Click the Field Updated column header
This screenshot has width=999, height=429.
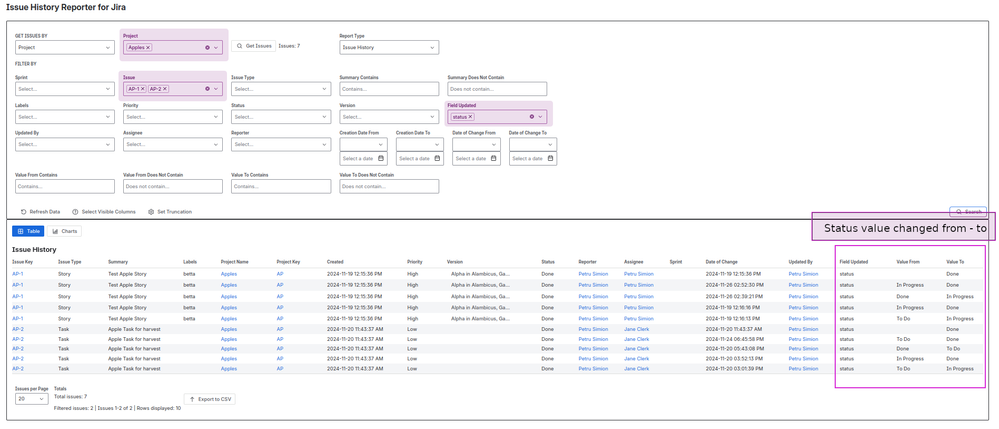pos(854,262)
